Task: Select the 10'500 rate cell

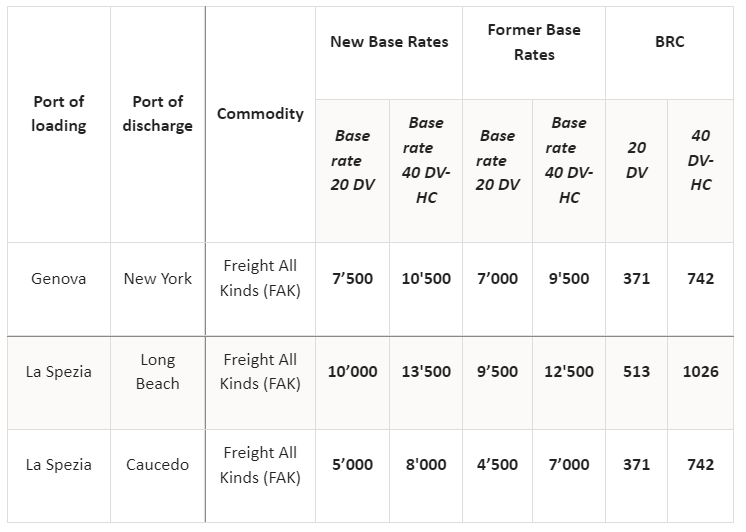Action: (426, 279)
